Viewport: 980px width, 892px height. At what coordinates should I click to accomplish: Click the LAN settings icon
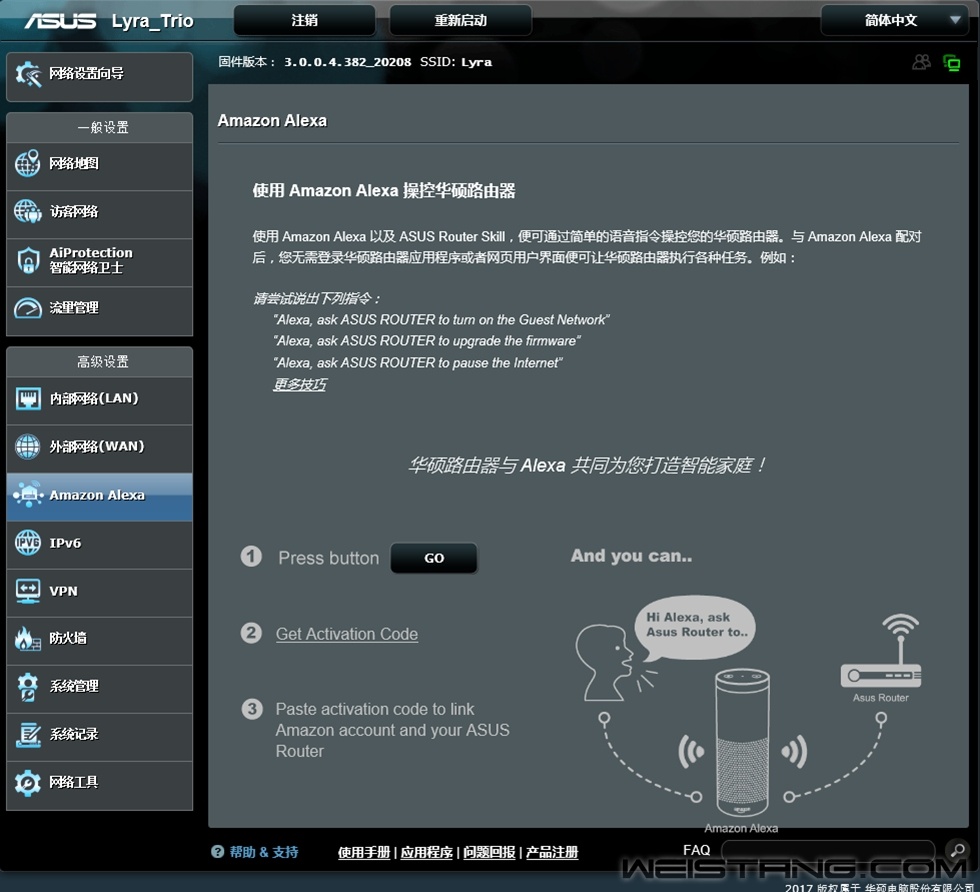coord(28,399)
